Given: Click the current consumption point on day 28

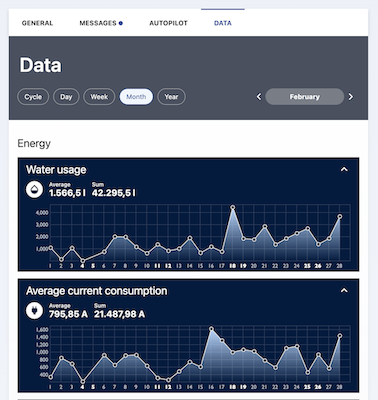Looking at the screenshot, I should tap(340, 336).
